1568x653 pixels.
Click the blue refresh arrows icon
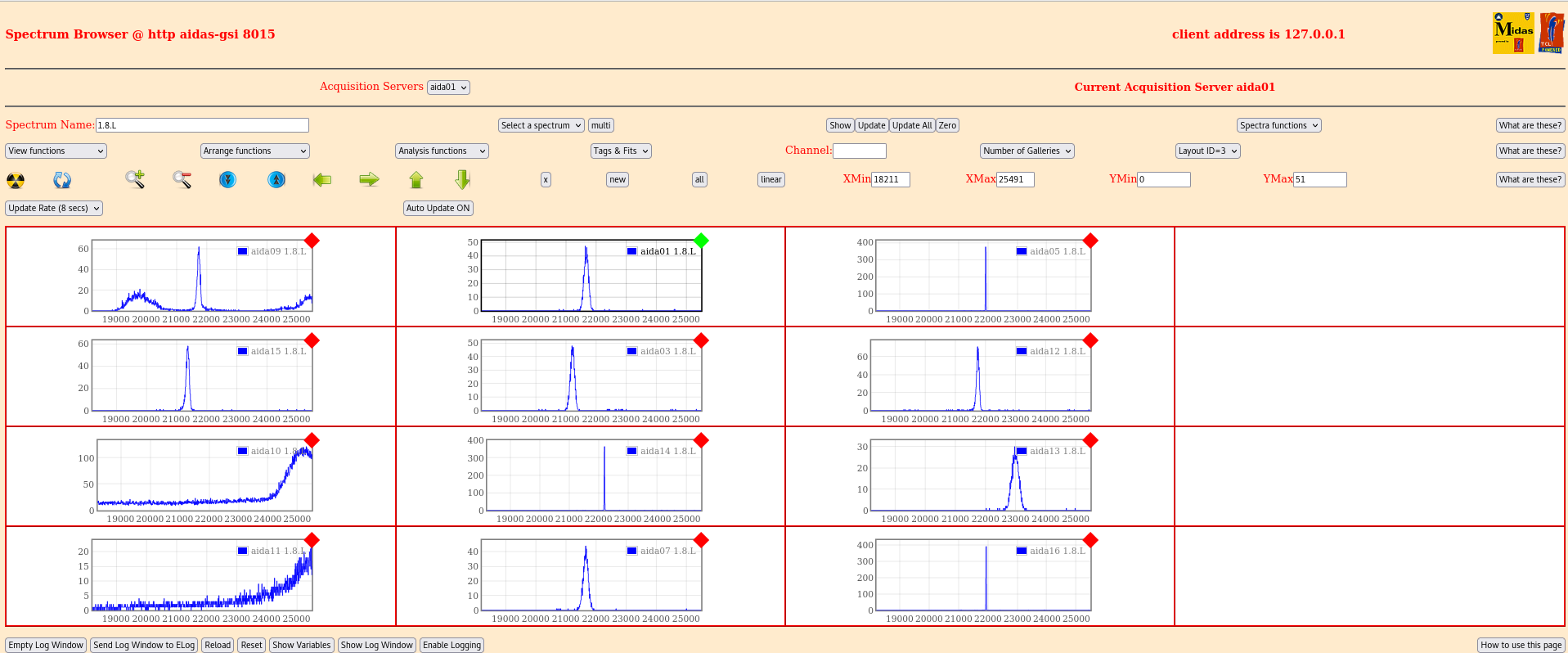[62, 180]
